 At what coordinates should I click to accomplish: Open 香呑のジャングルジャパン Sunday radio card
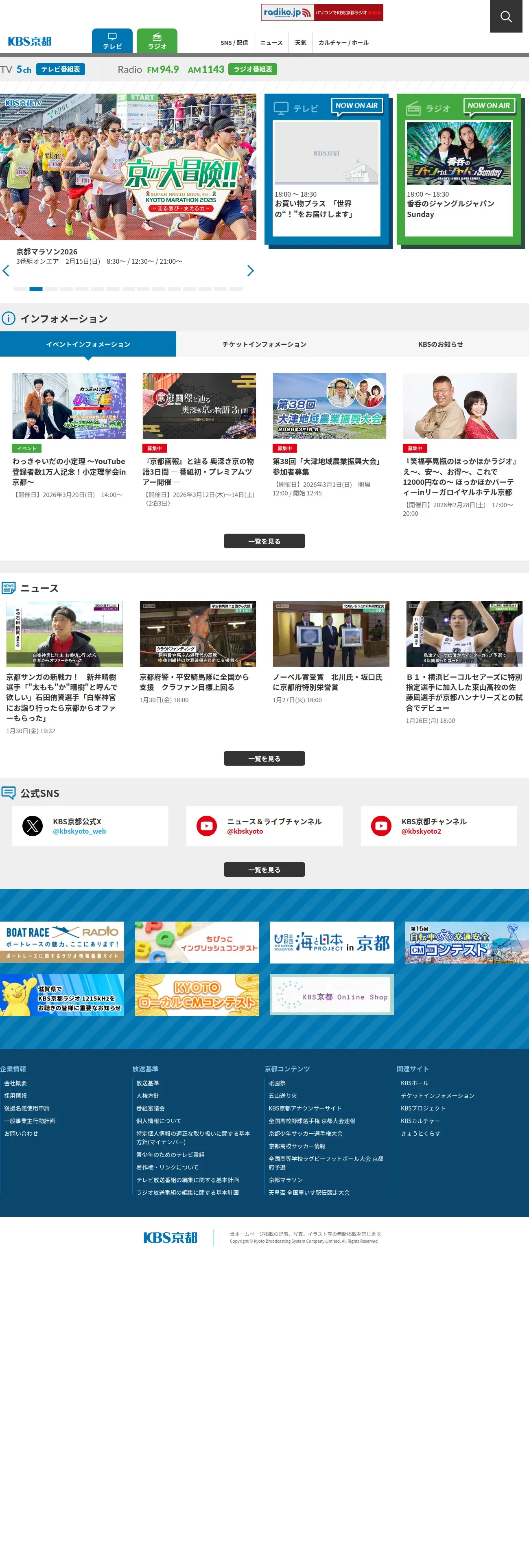pos(459,178)
